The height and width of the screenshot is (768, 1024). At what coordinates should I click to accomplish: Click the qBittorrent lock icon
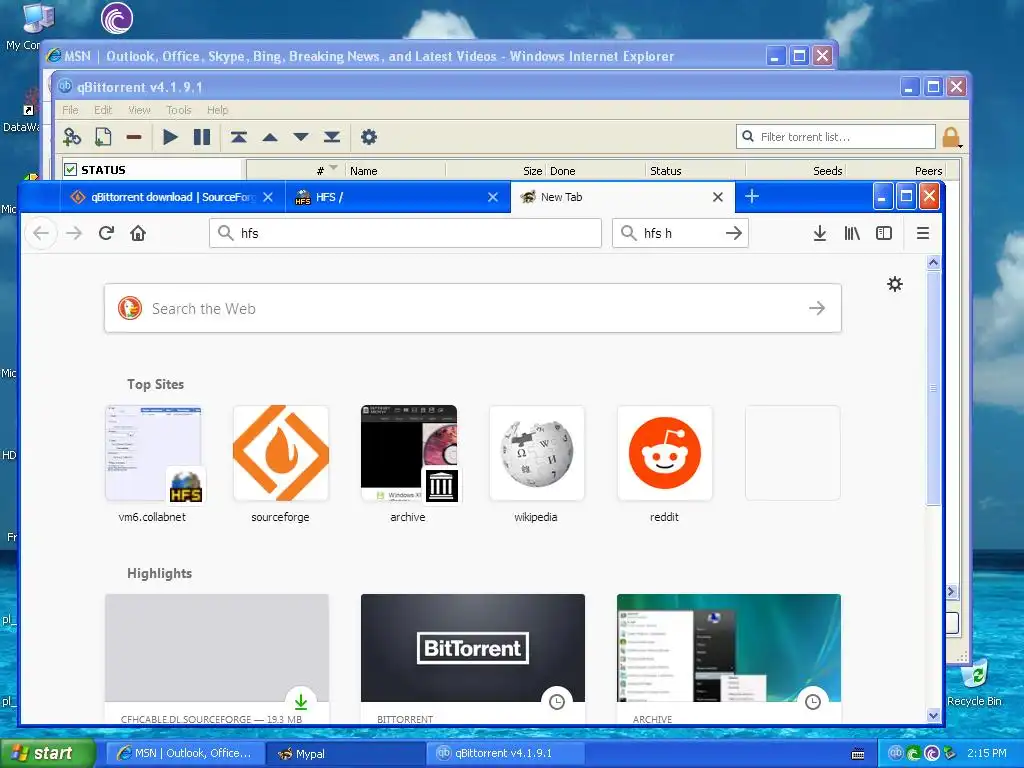pos(951,137)
